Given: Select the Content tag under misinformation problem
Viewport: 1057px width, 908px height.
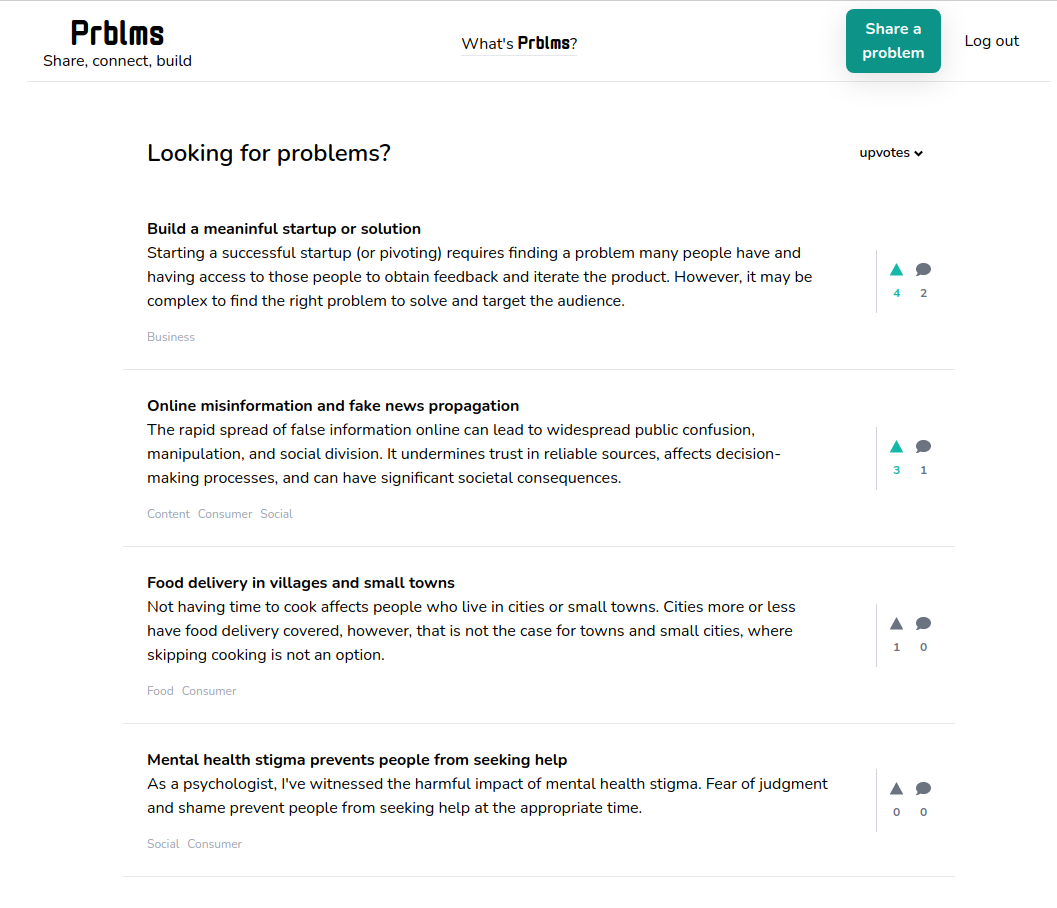Looking at the screenshot, I should 169,514.
